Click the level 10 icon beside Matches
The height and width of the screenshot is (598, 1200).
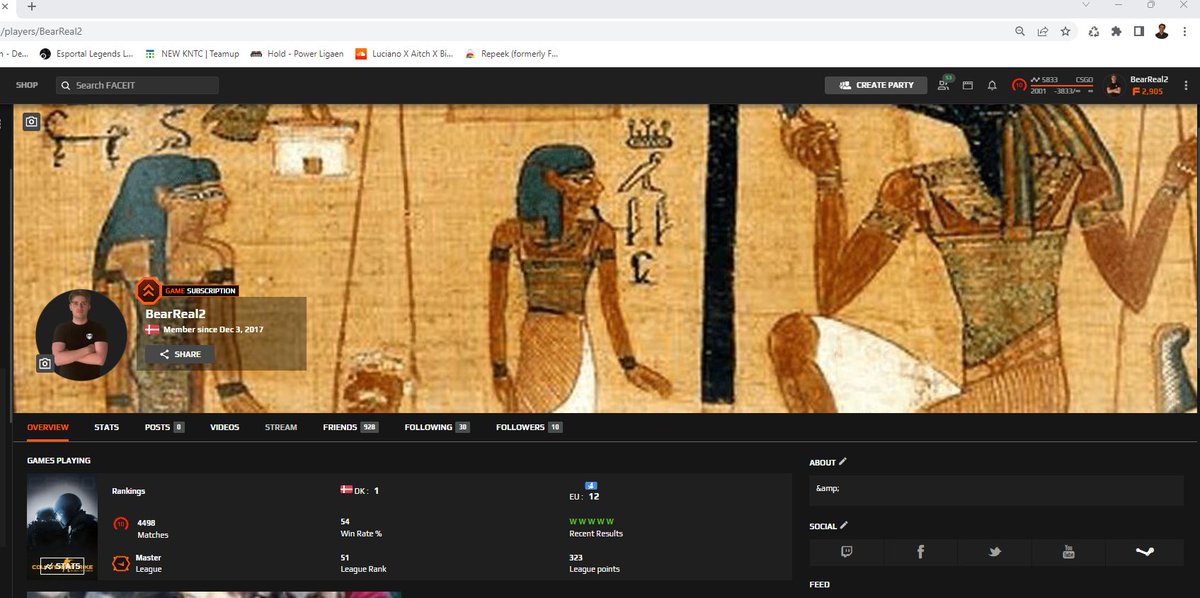coord(120,524)
